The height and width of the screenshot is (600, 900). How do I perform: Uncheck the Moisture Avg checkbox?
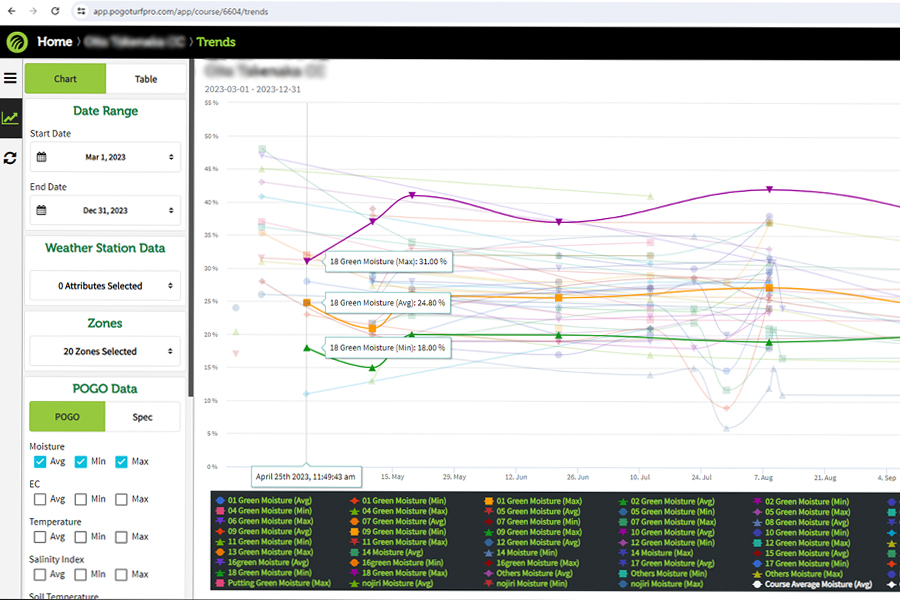(40, 462)
